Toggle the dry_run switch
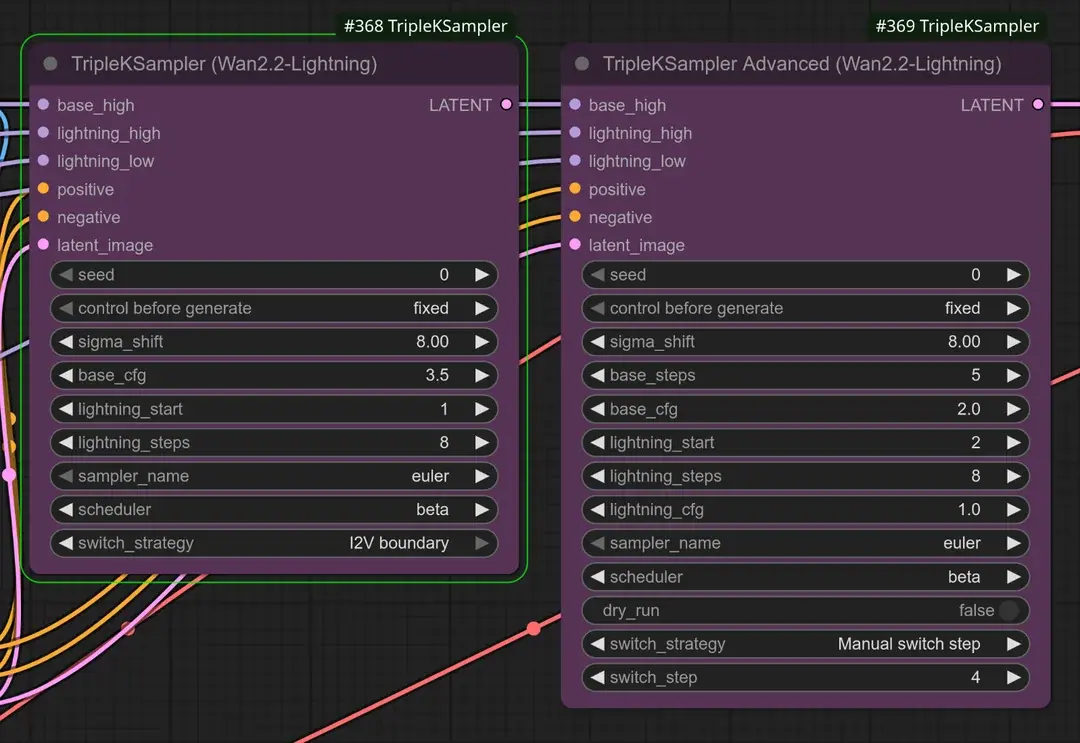This screenshot has width=1080, height=743. tap(1008, 610)
